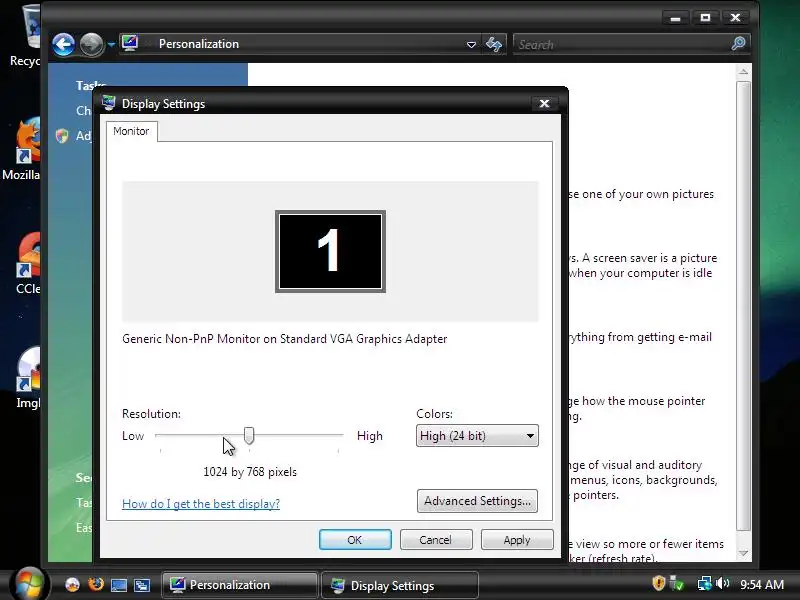Expand the address bar history dropdown
800x600 pixels.
click(x=471, y=44)
